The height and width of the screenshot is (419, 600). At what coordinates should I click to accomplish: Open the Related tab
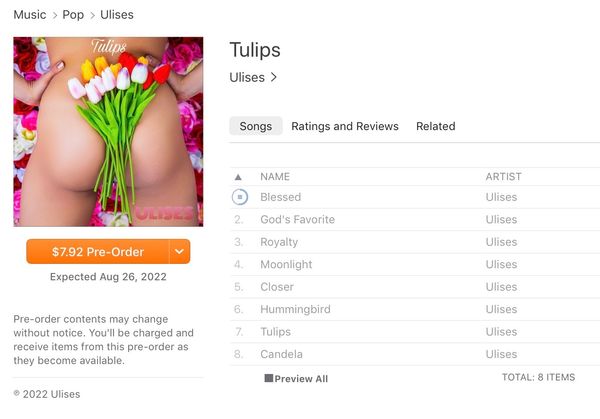(435, 126)
